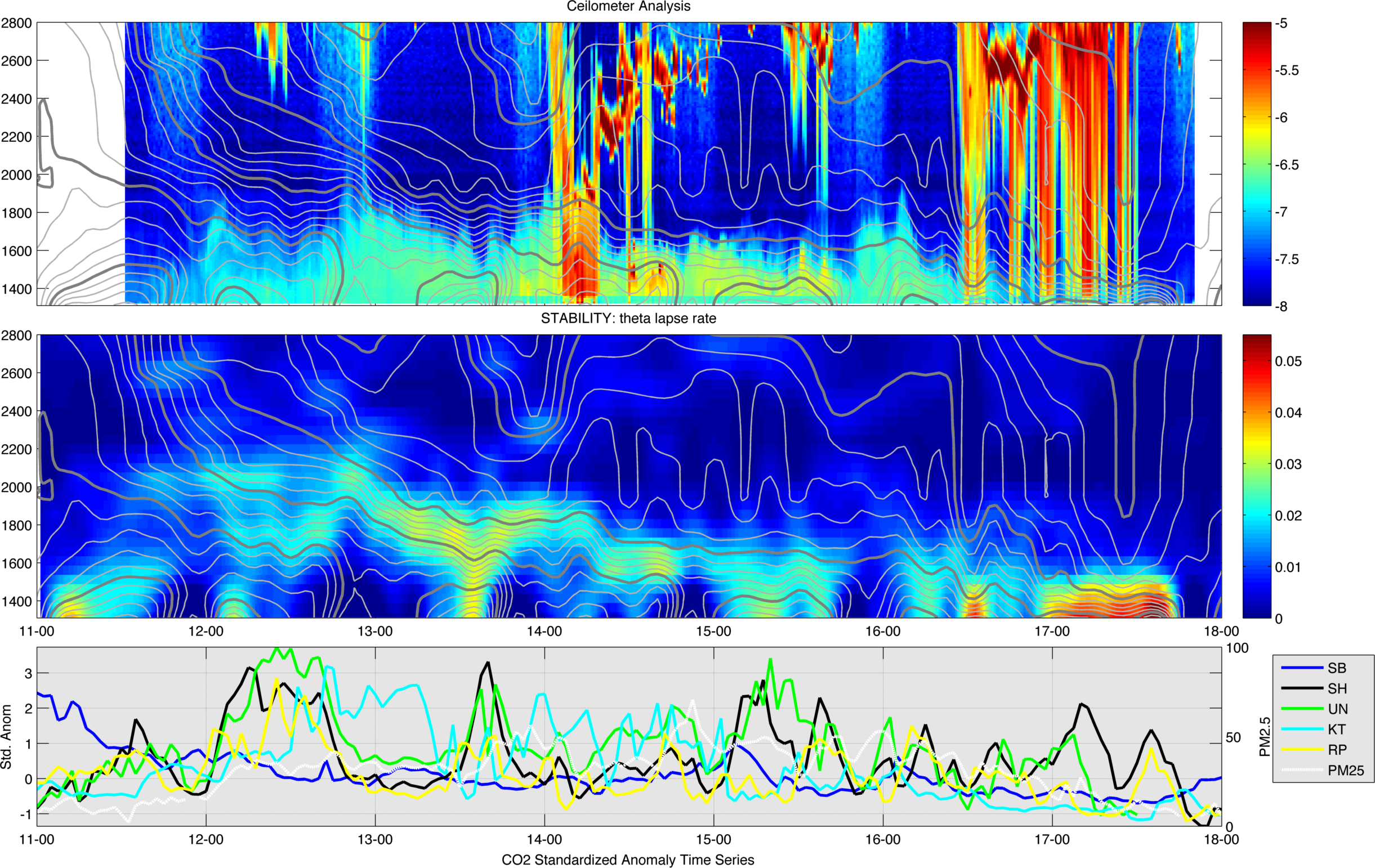The image size is (1375, 868).
Task: Click '18-00' under the stability plot
Action: pyautogui.click(x=1221, y=631)
